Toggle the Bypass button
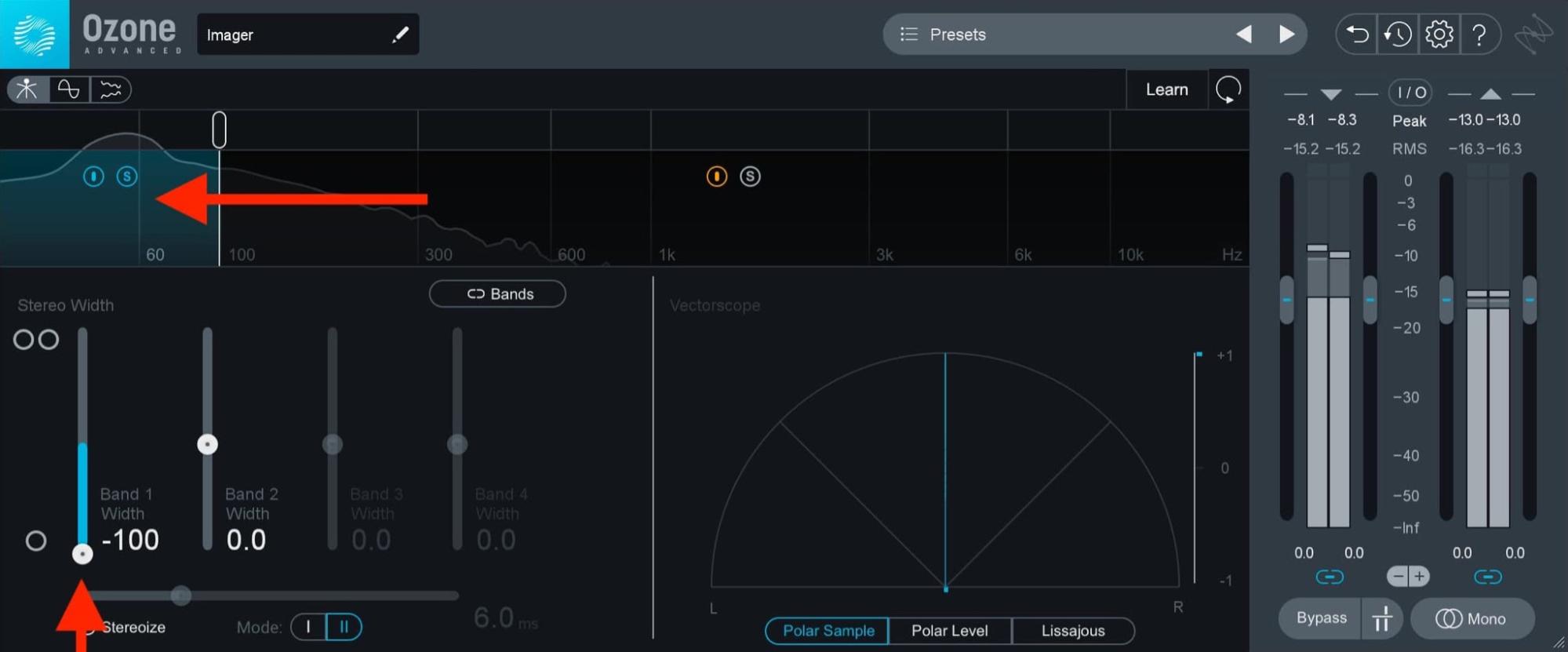 point(1321,618)
